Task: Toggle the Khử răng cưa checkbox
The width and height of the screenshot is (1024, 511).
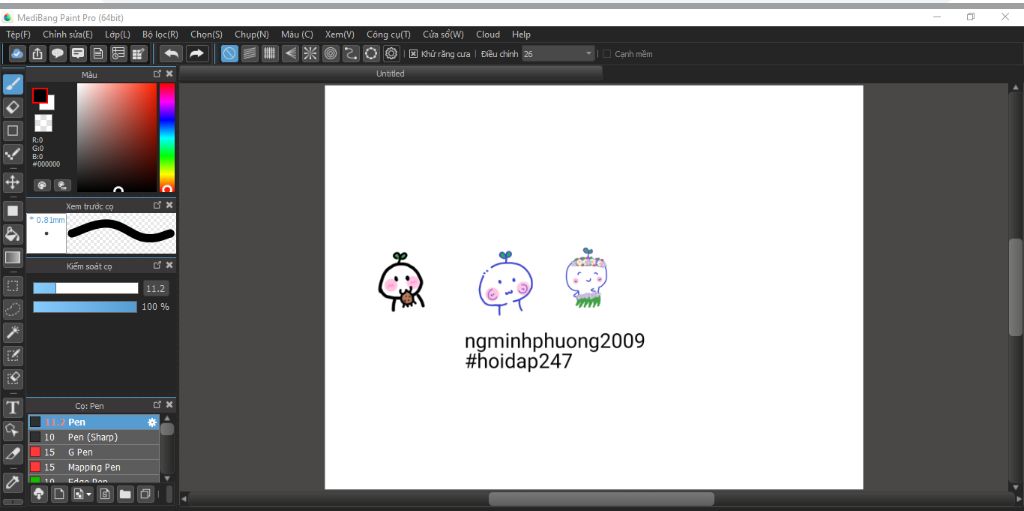Action: click(x=413, y=54)
